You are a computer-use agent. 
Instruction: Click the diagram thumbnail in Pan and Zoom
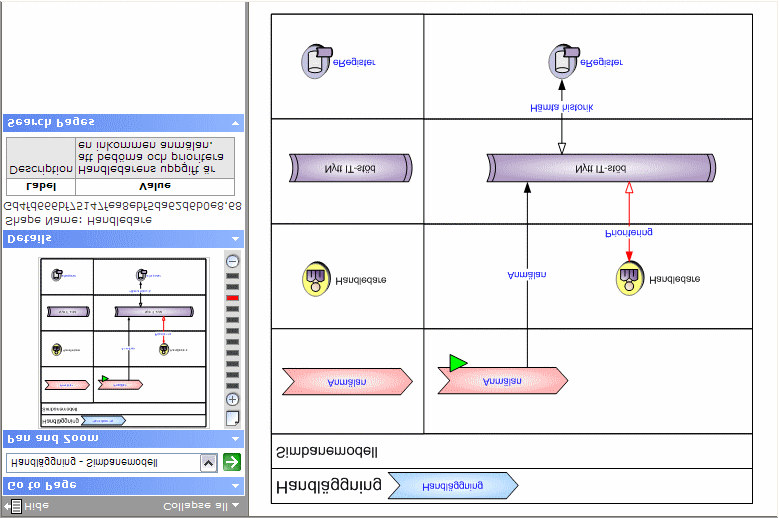tap(124, 343)
